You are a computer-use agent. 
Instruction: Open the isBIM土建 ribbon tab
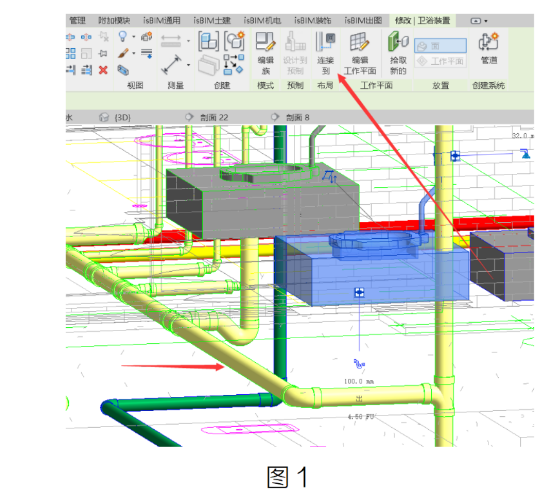[x=212, y=21]
